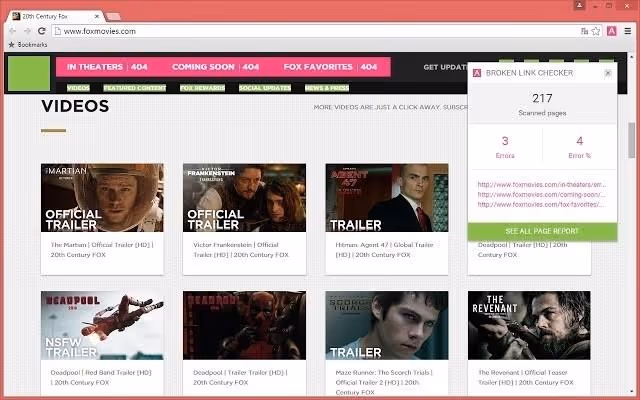The width and height of the screenshot is (640, 400).
Task: Click the BROKEN LINK CHECKER popup title
Action: [x=529, y=73]
